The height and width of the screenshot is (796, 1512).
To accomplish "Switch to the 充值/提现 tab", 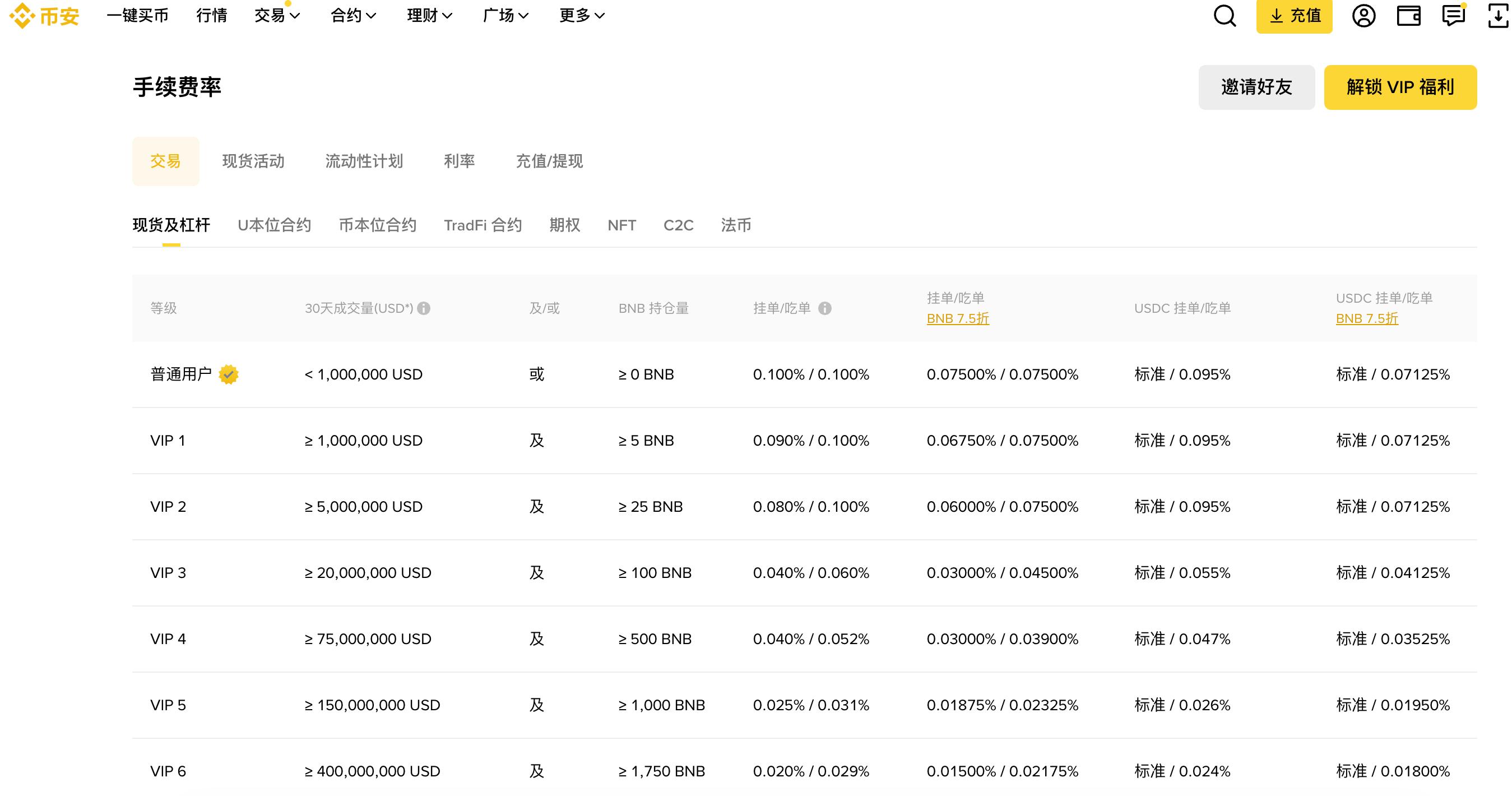I will click(549, 161).
